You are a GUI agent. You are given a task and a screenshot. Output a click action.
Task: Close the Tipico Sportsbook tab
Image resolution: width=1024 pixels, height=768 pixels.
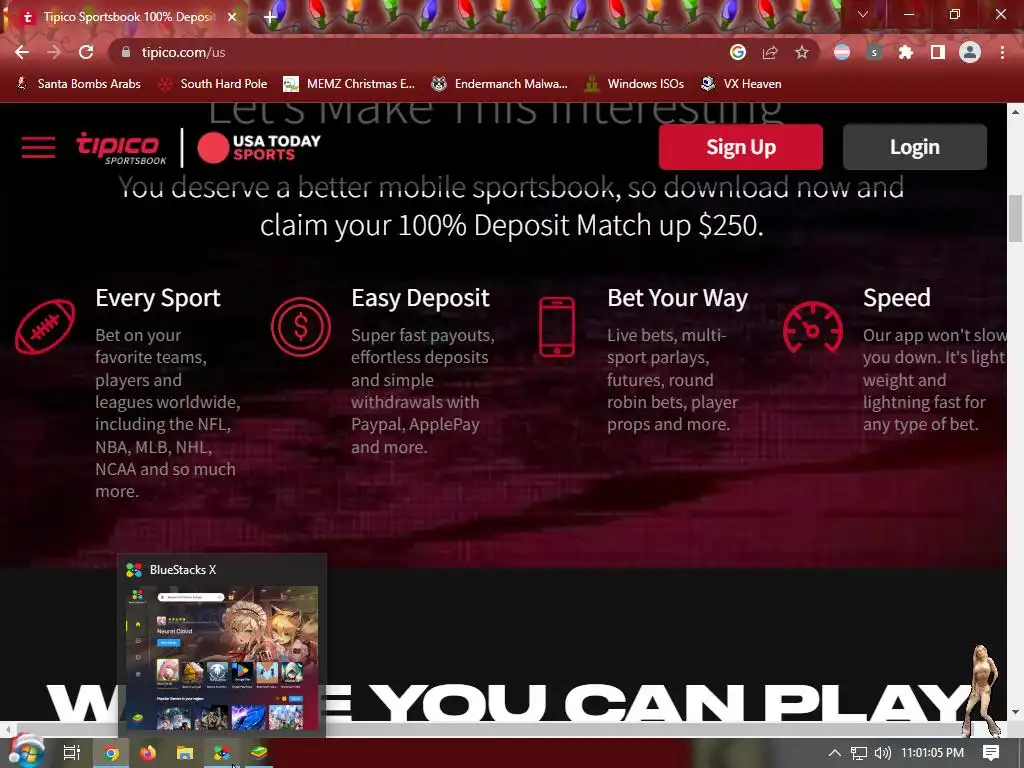(x=232, y=17)
